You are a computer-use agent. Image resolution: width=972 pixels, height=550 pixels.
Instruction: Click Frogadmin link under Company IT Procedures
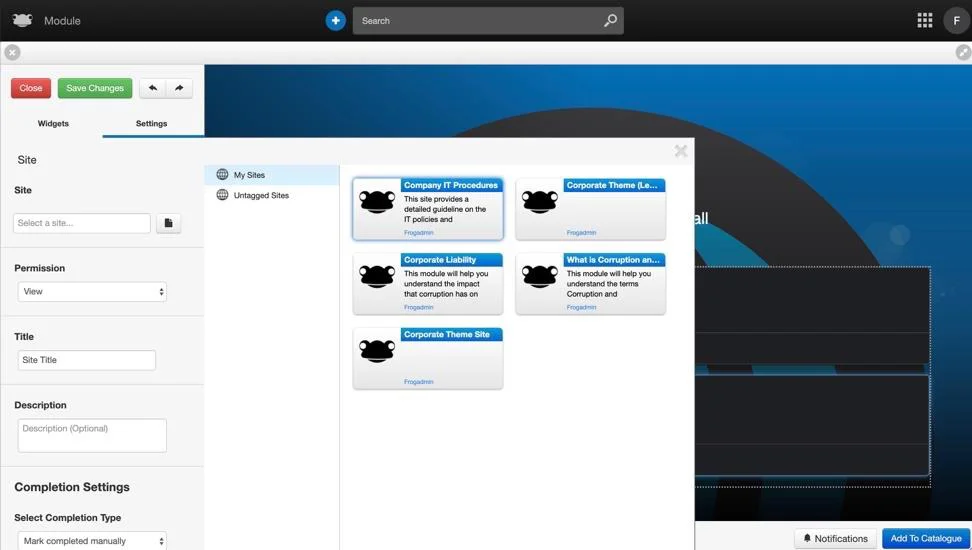[x=418, y=233]
